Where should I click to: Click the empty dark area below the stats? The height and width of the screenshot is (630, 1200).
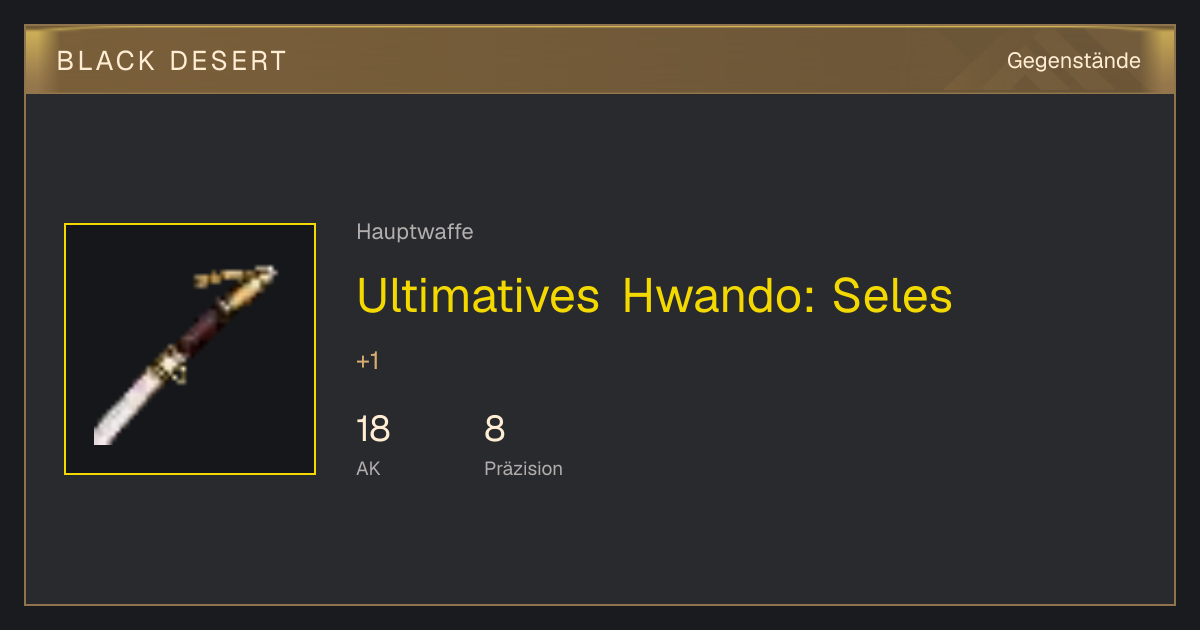(600, 545)
